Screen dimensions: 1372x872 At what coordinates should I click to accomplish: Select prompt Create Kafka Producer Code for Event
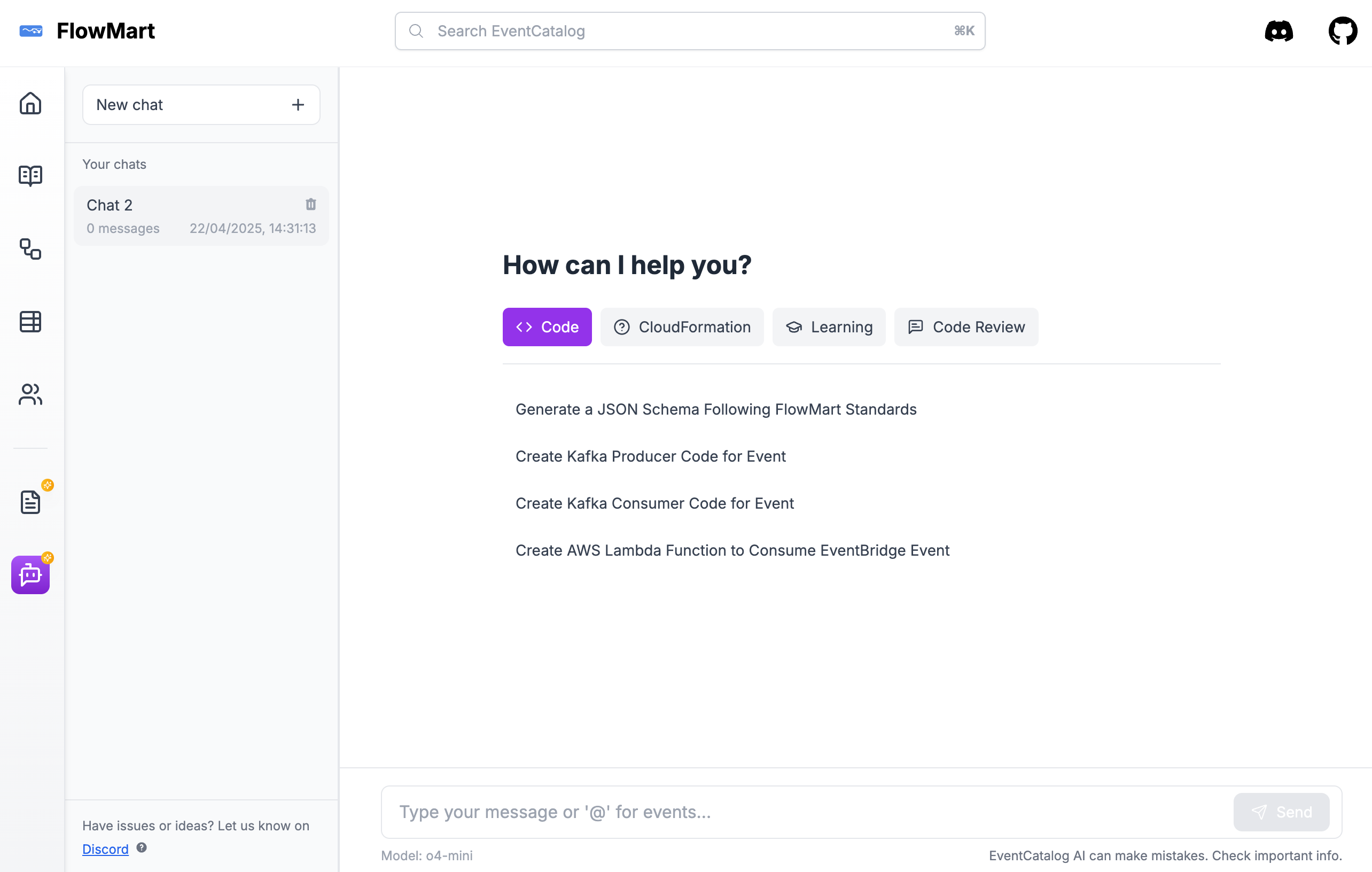pos(651,456)
